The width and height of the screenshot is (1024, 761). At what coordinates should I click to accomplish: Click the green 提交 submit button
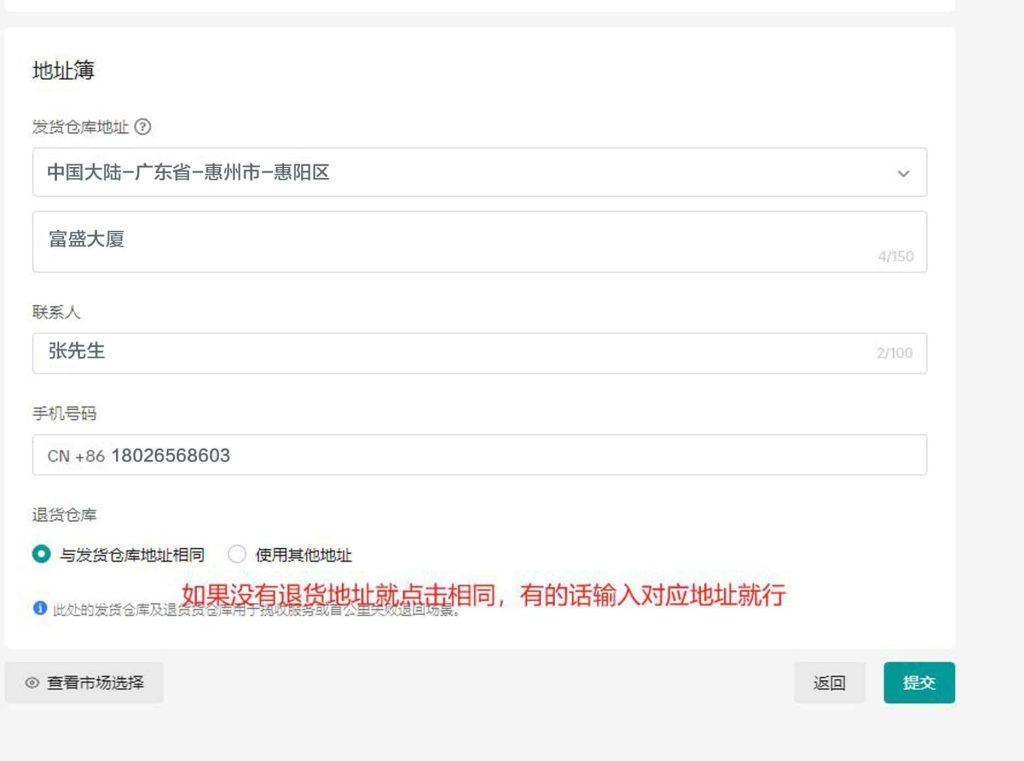click(x=918, y=683)
